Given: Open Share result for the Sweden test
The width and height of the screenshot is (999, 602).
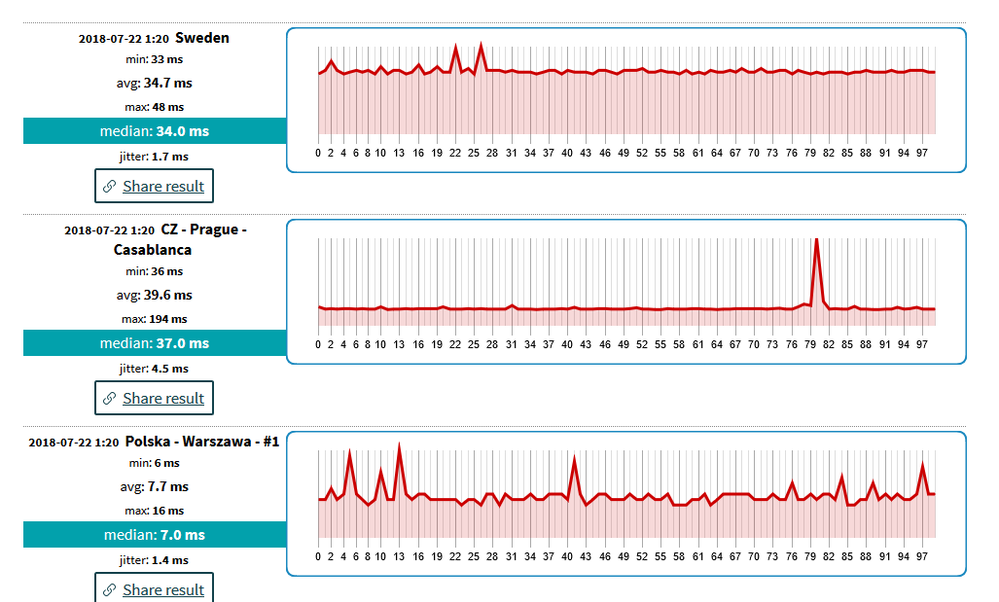Looking at the screenshot, I should point(154,186).
